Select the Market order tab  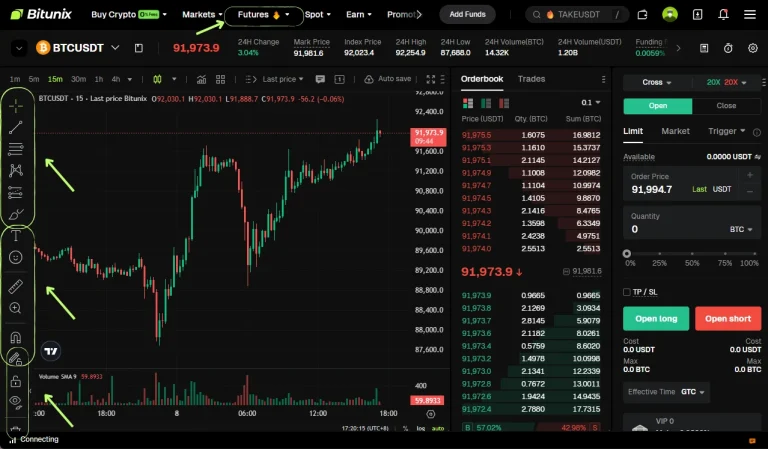point(676,131)
